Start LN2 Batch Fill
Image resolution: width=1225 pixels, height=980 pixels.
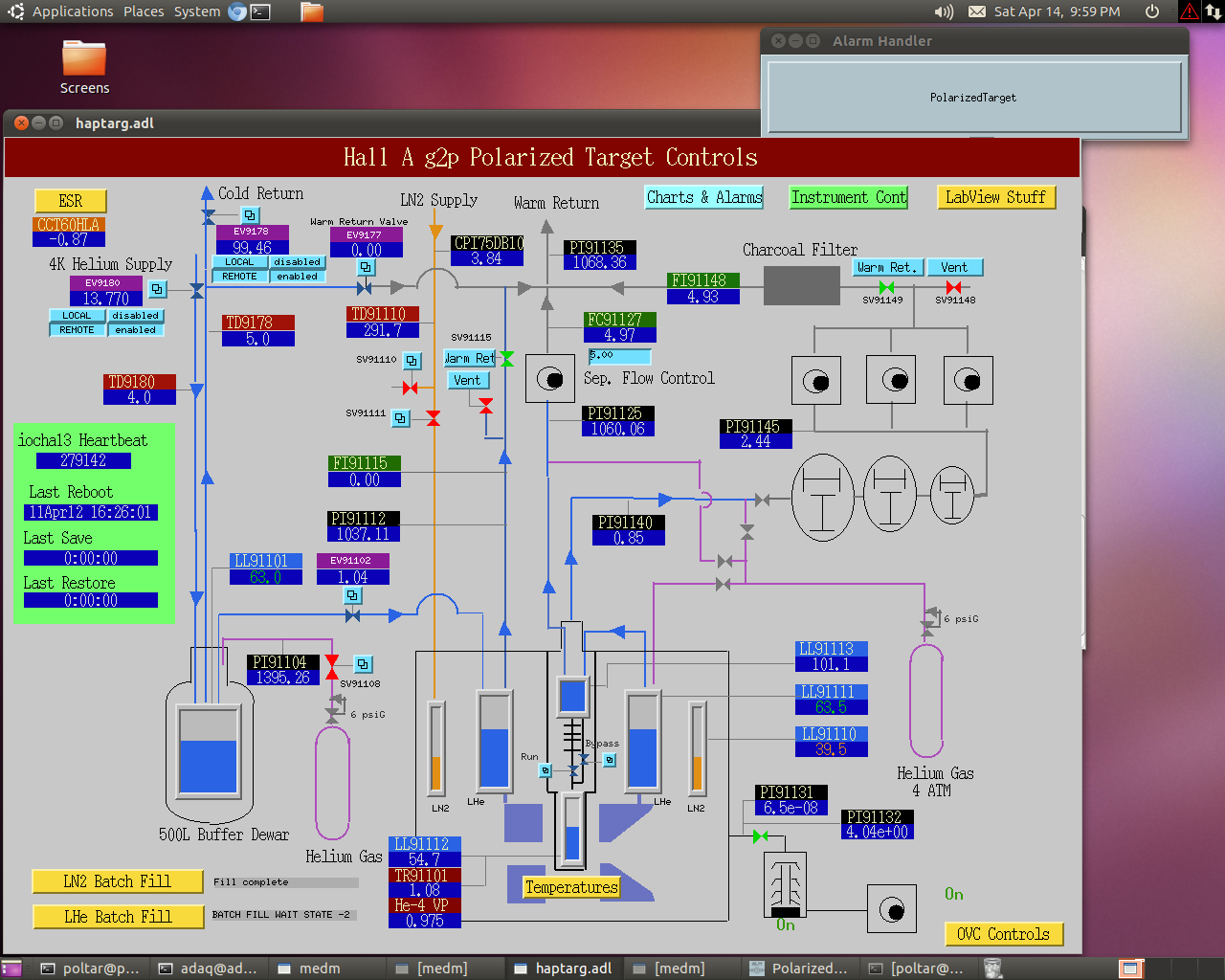pyautogui.click(x=118, y=881)
